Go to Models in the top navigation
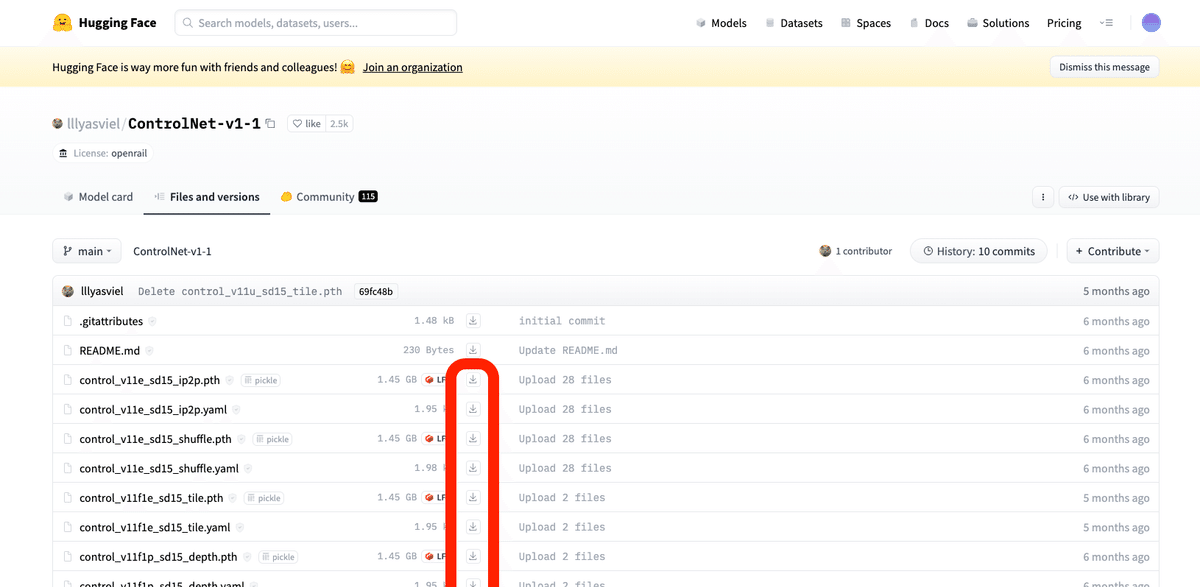The height and width of the screenshot is (587, 1200). [x=721, y=23]
